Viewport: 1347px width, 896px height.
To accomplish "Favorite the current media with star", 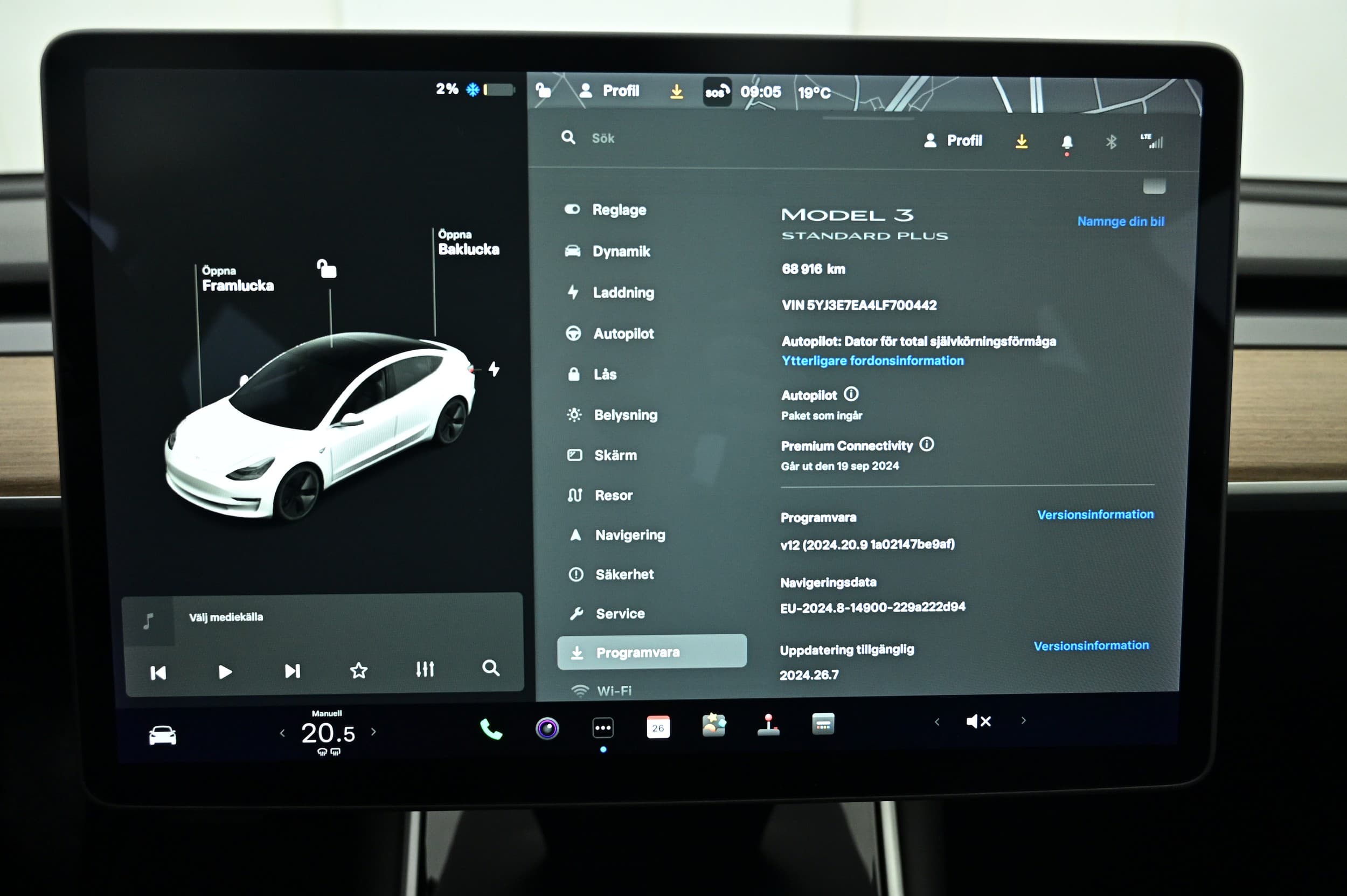I will [359, 670].
